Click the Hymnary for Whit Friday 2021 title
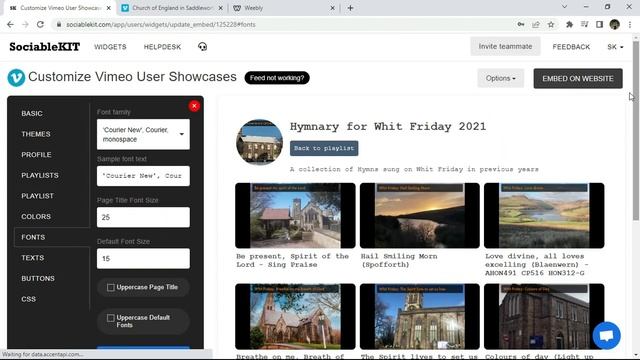This screenshot has height=360, width=640. (388, 127)
